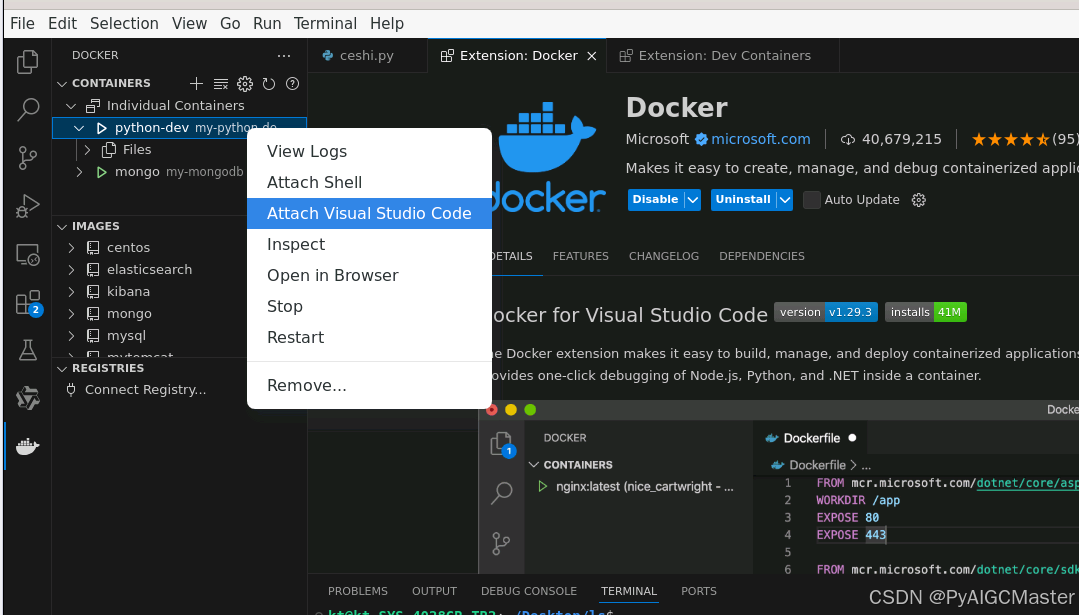1079x615 pixels.
Task: Expand the Files folder under python-dev
Action: (x=87, y=150)
